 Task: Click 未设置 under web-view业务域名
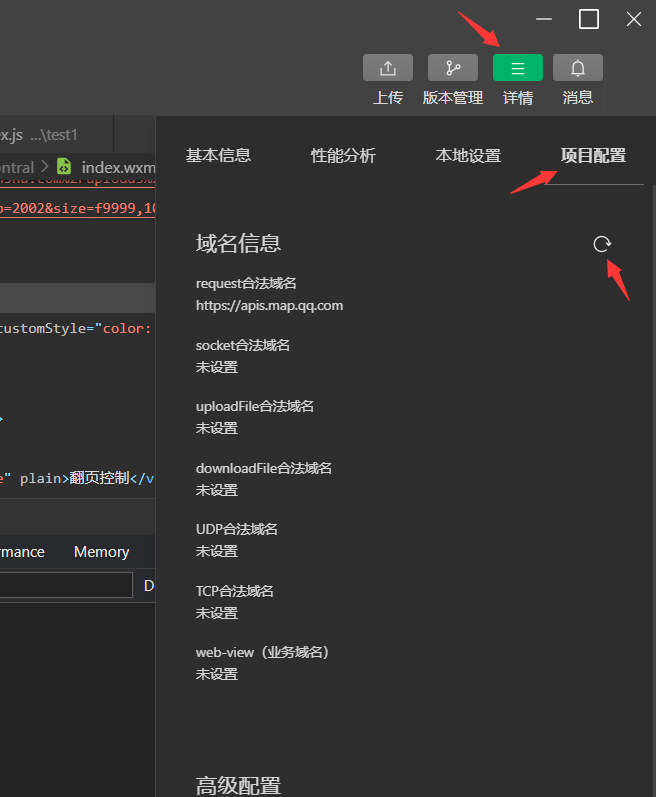click(x=217, y=674)
